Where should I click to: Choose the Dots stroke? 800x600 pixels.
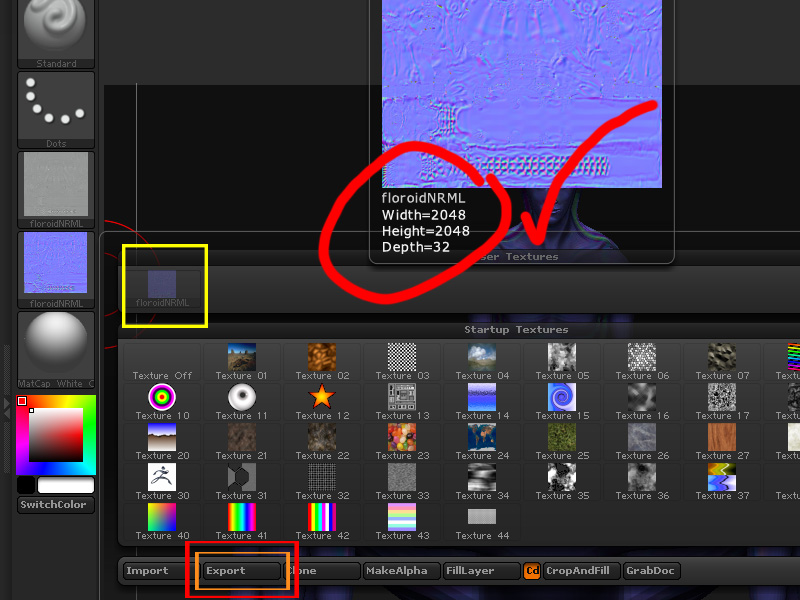pyautogui.click(x=55, y=105)
